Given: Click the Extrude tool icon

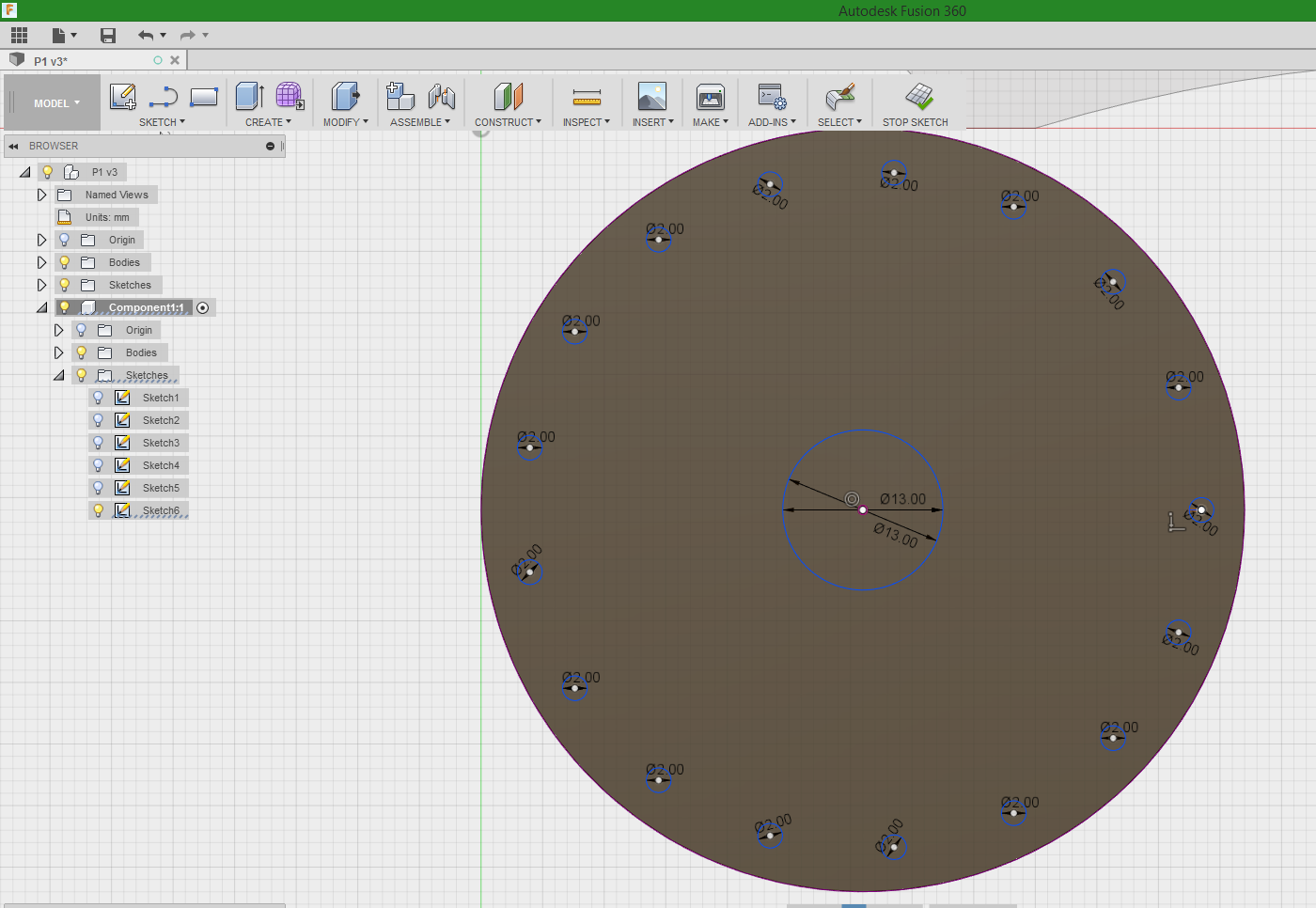Looking at the screenshot, I should 250,97.
